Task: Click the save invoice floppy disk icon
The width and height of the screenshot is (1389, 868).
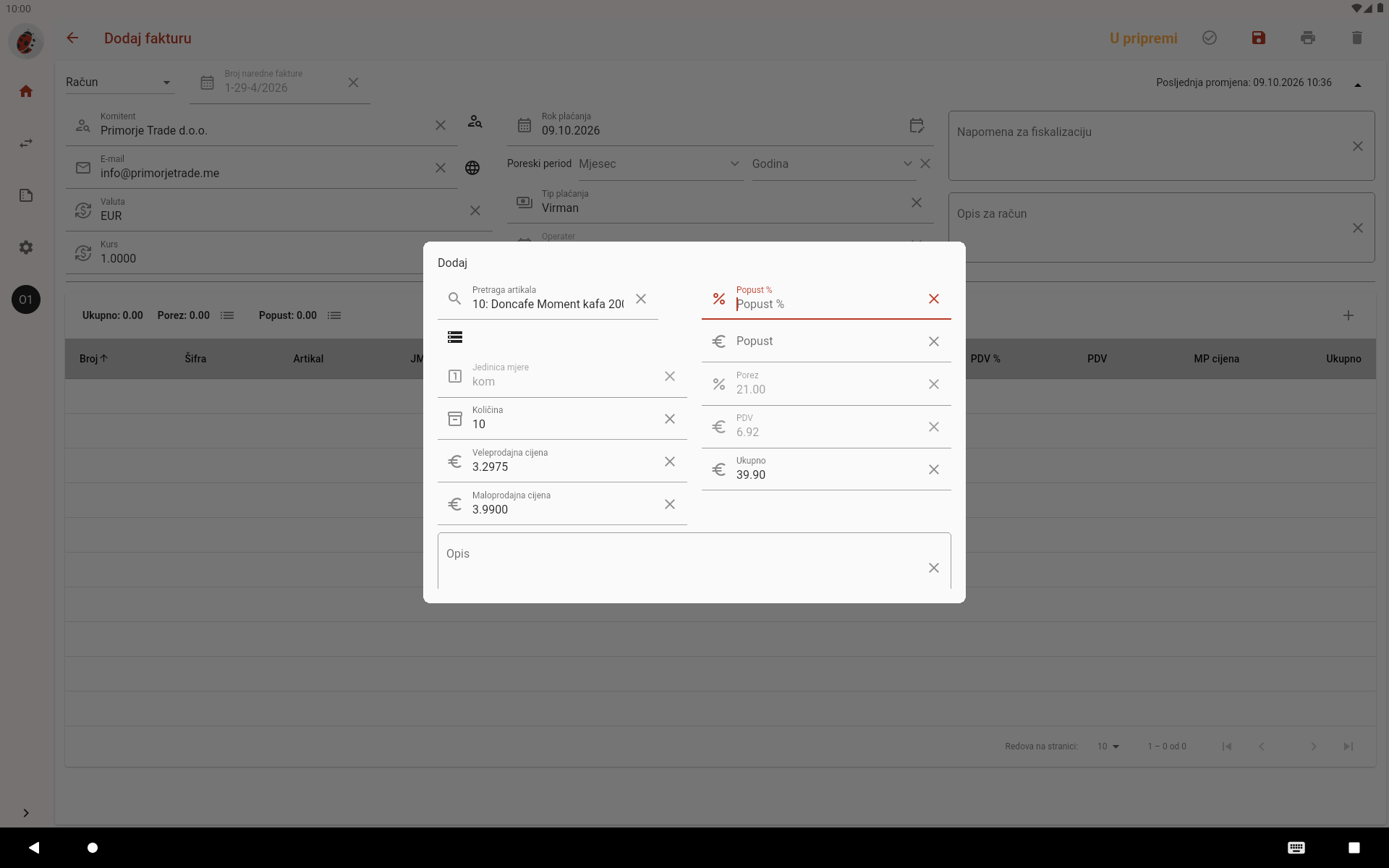Action: pyautogui.click(x=1259, y=38)
